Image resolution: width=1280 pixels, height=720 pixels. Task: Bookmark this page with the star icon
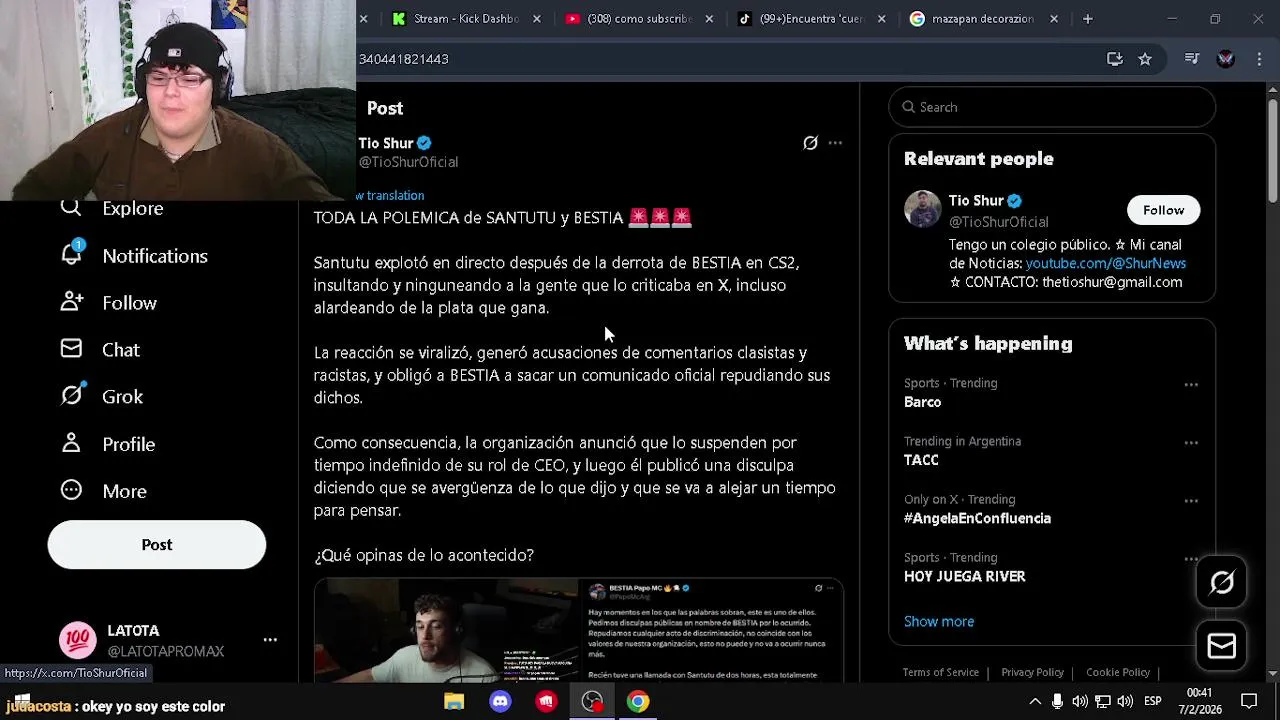click(x=1145, y=59)
